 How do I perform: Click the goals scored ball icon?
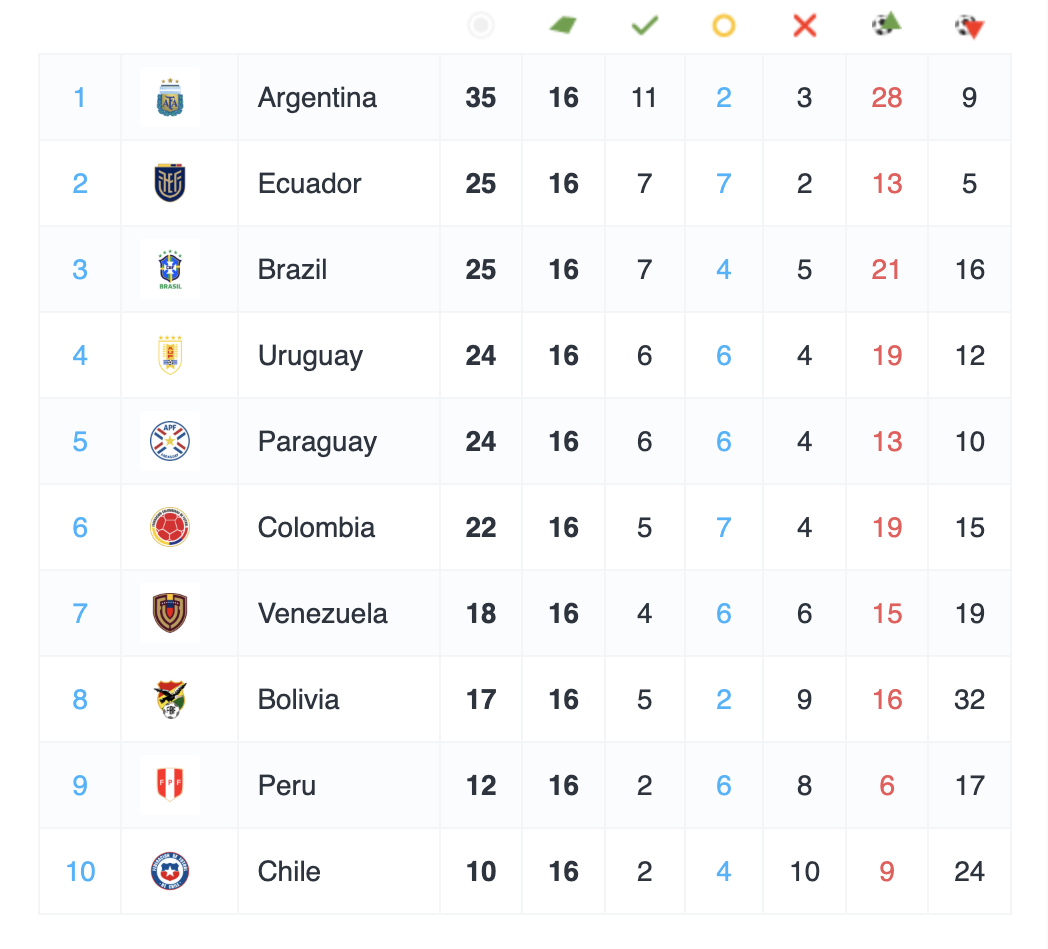click(x=887, y=24)
